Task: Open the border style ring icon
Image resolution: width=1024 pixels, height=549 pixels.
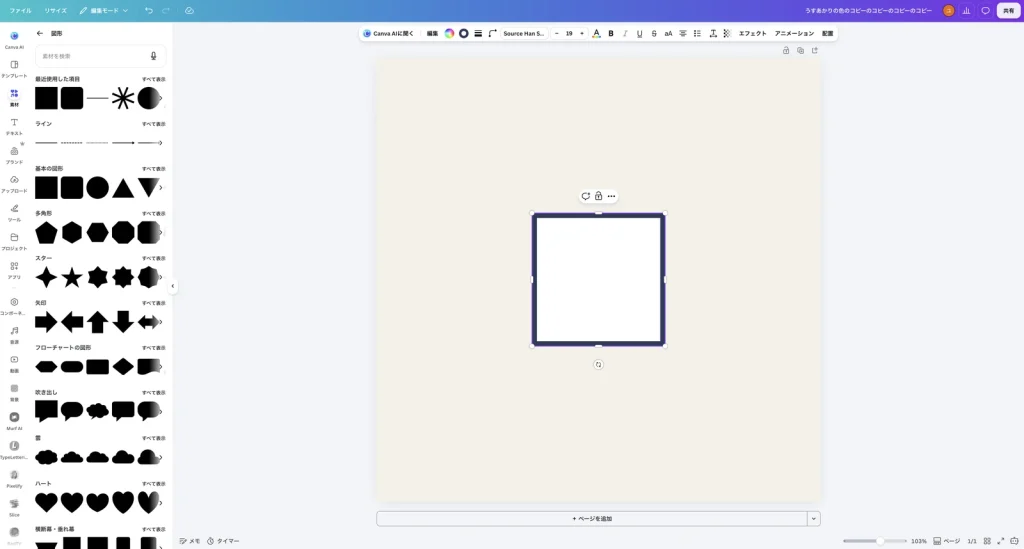Action: coord(464,33)
